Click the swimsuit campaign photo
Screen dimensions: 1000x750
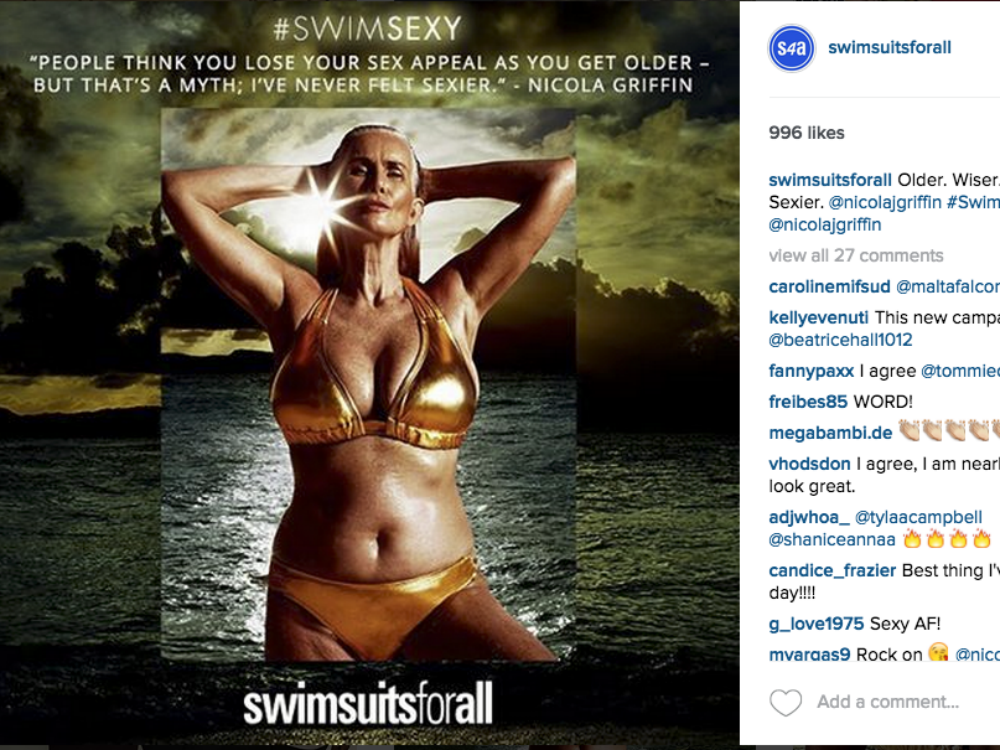pyautogui.click(x=369, y=384)
